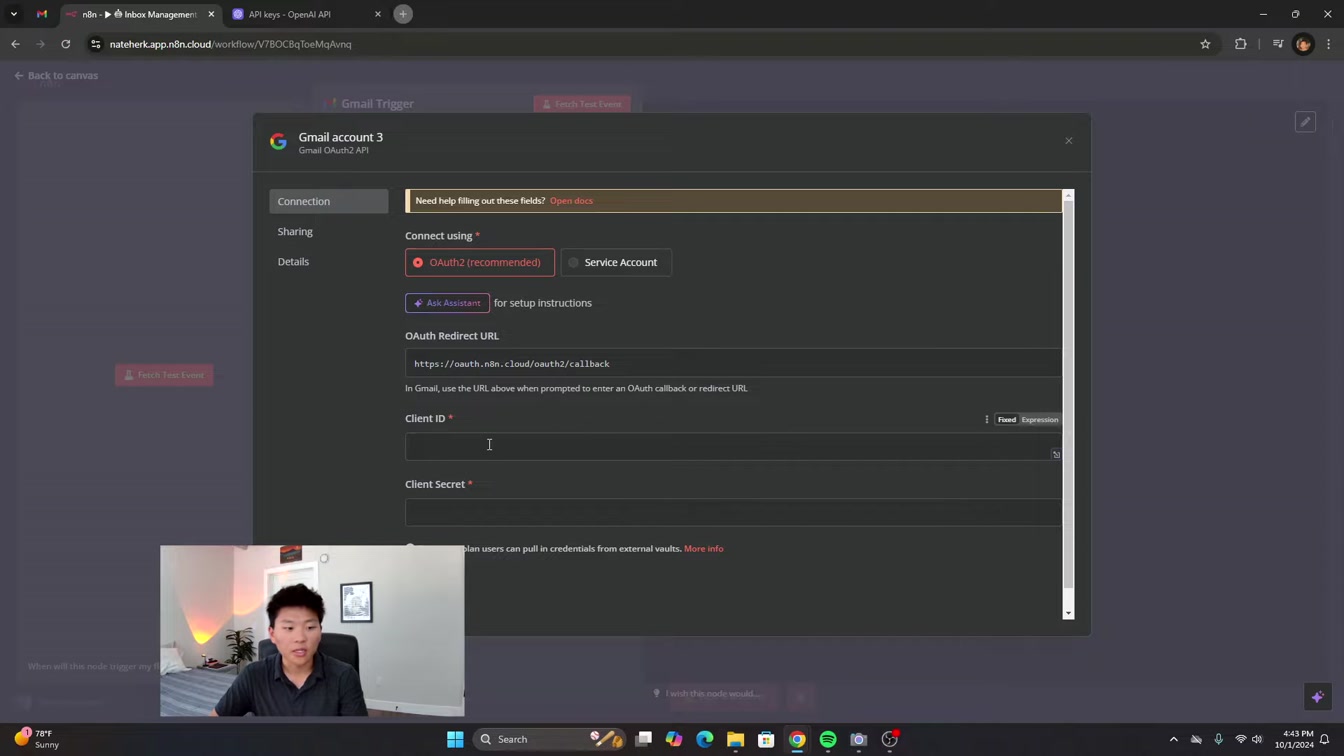The height and width of the screenshot is (756, 1344).
Task: Click the Client ID input field
Action: click(733, 447)
